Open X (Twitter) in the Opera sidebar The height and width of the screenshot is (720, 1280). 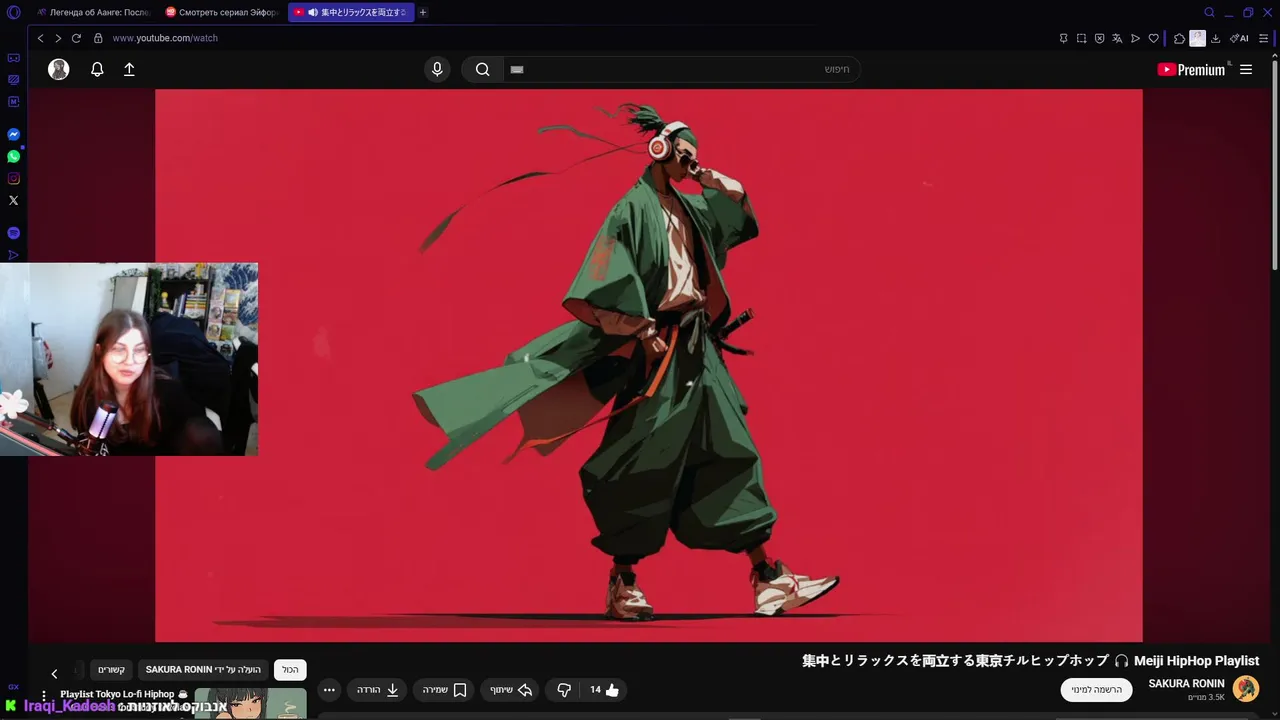(13, 200)
